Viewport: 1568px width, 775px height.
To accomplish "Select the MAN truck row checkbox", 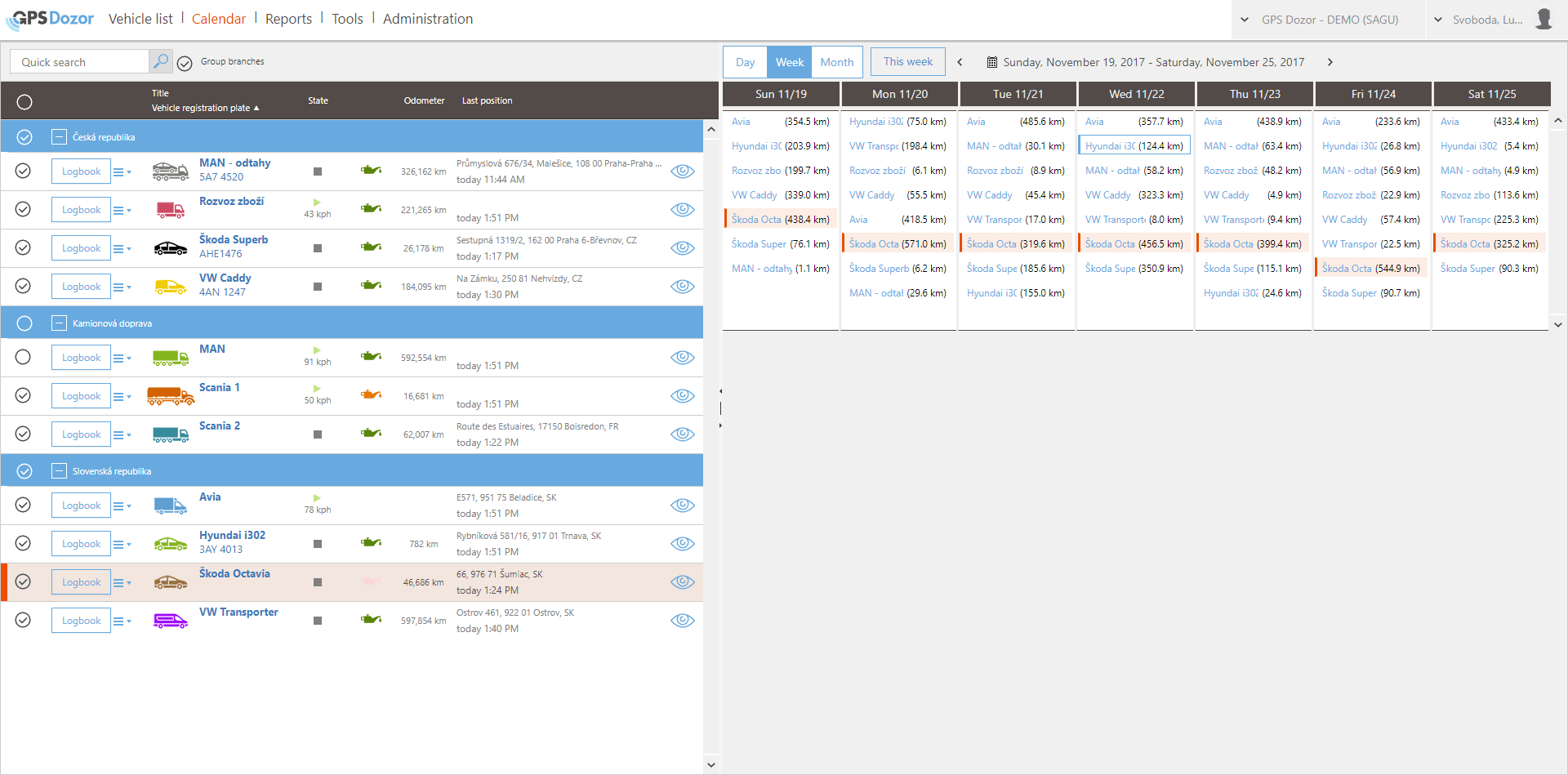I will [x=24, y=358].
